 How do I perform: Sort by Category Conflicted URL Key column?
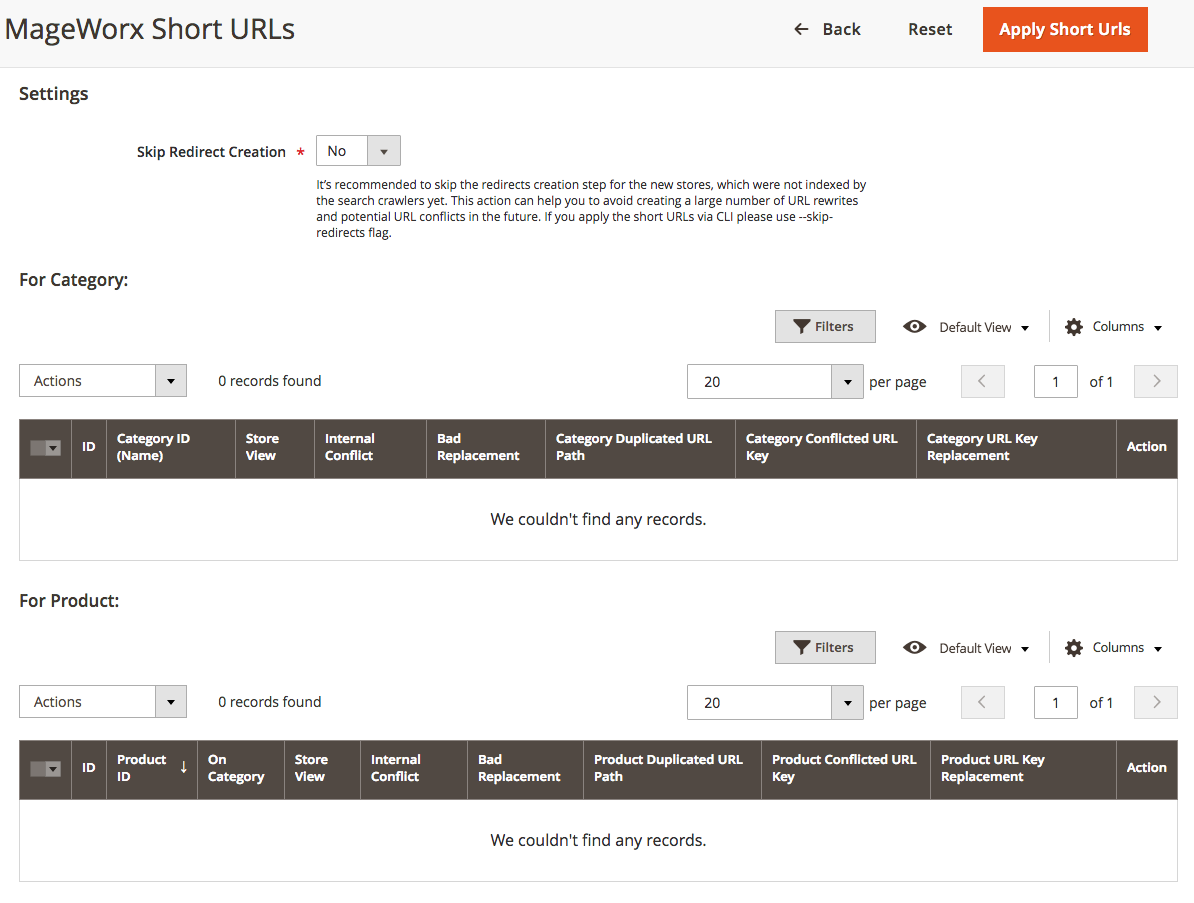[825, 448]
